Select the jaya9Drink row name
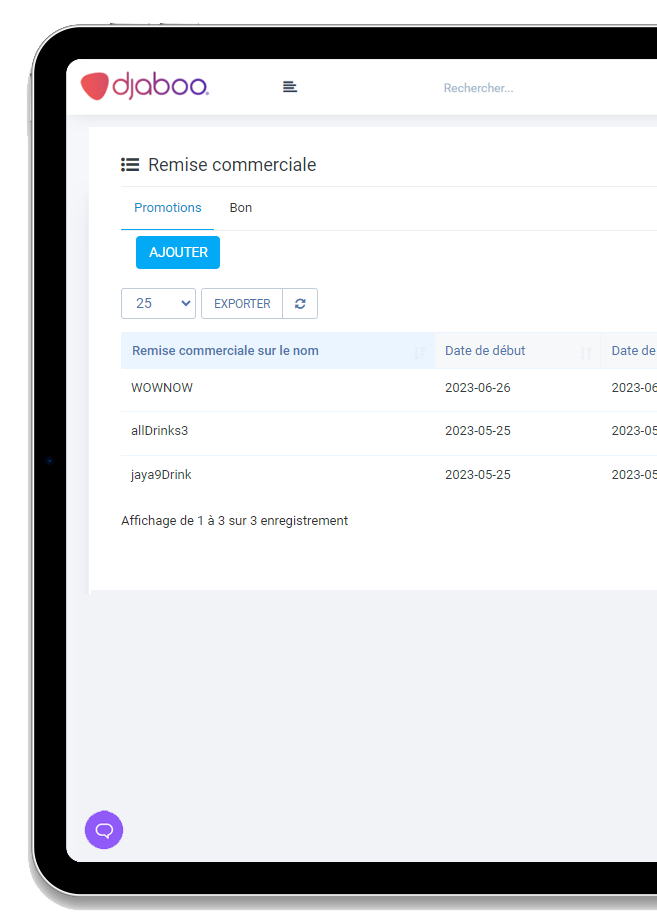Screen dimensions: 657x920 click(161, 475)
